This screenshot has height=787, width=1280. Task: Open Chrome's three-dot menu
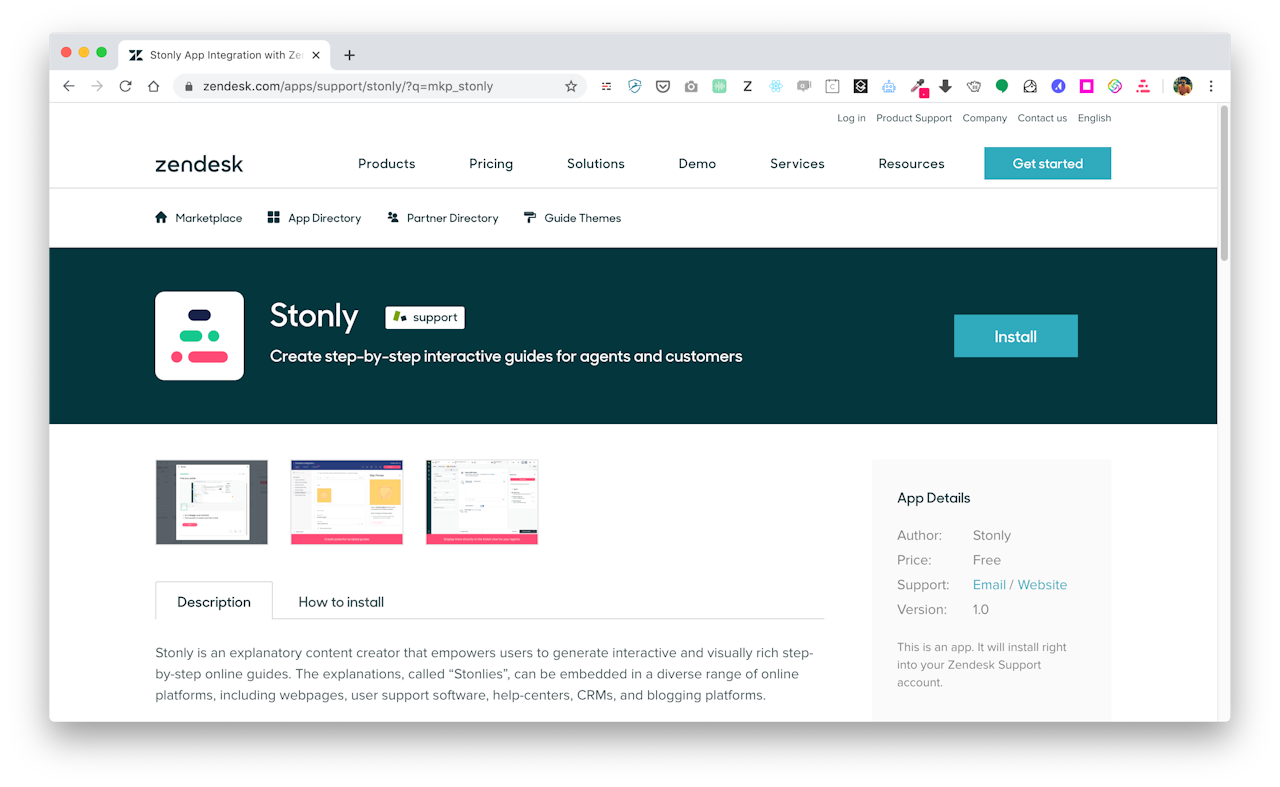tap(1211, 86)
